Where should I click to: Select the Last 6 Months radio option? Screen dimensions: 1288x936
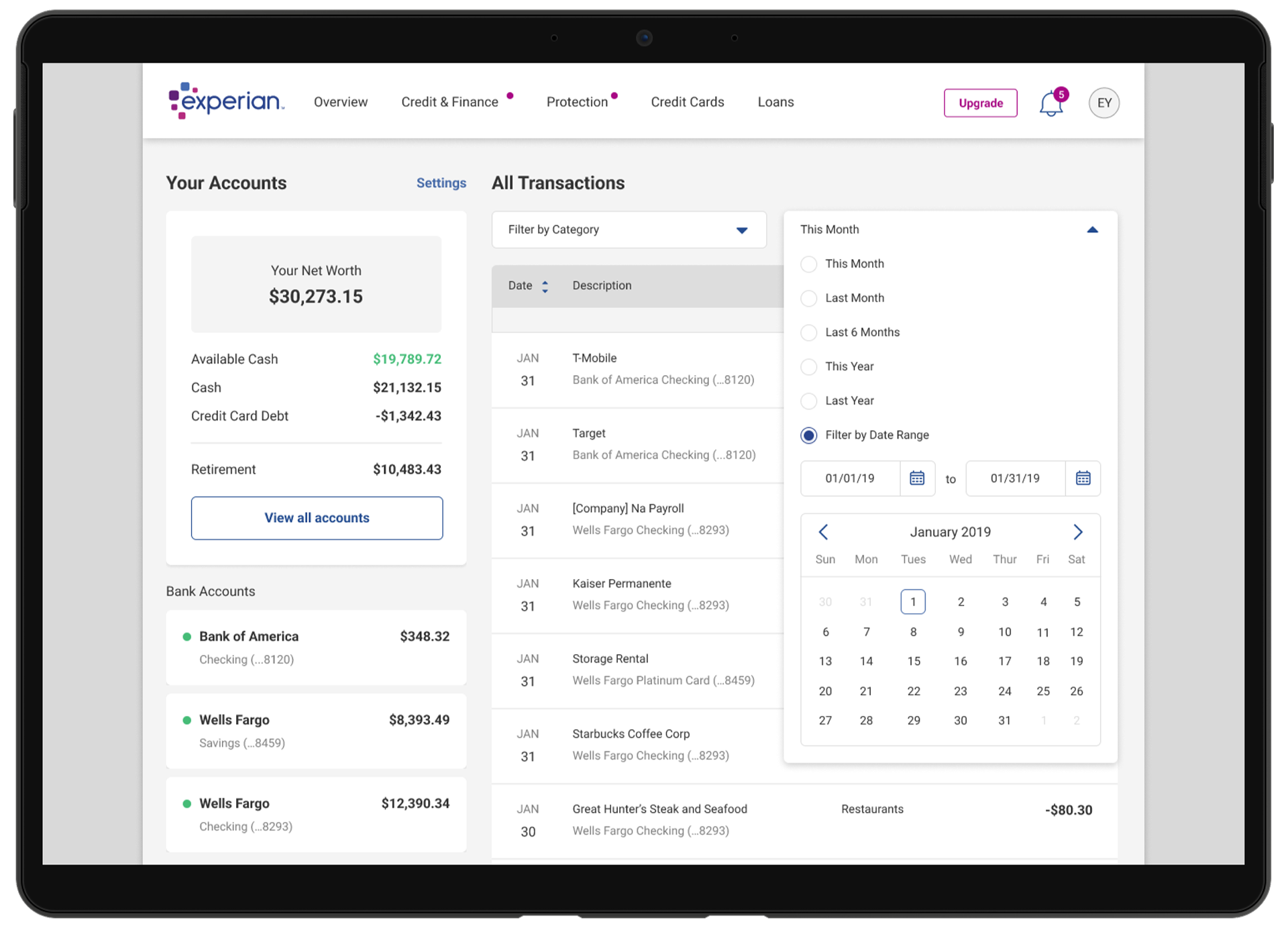click(x=809, y=332)
